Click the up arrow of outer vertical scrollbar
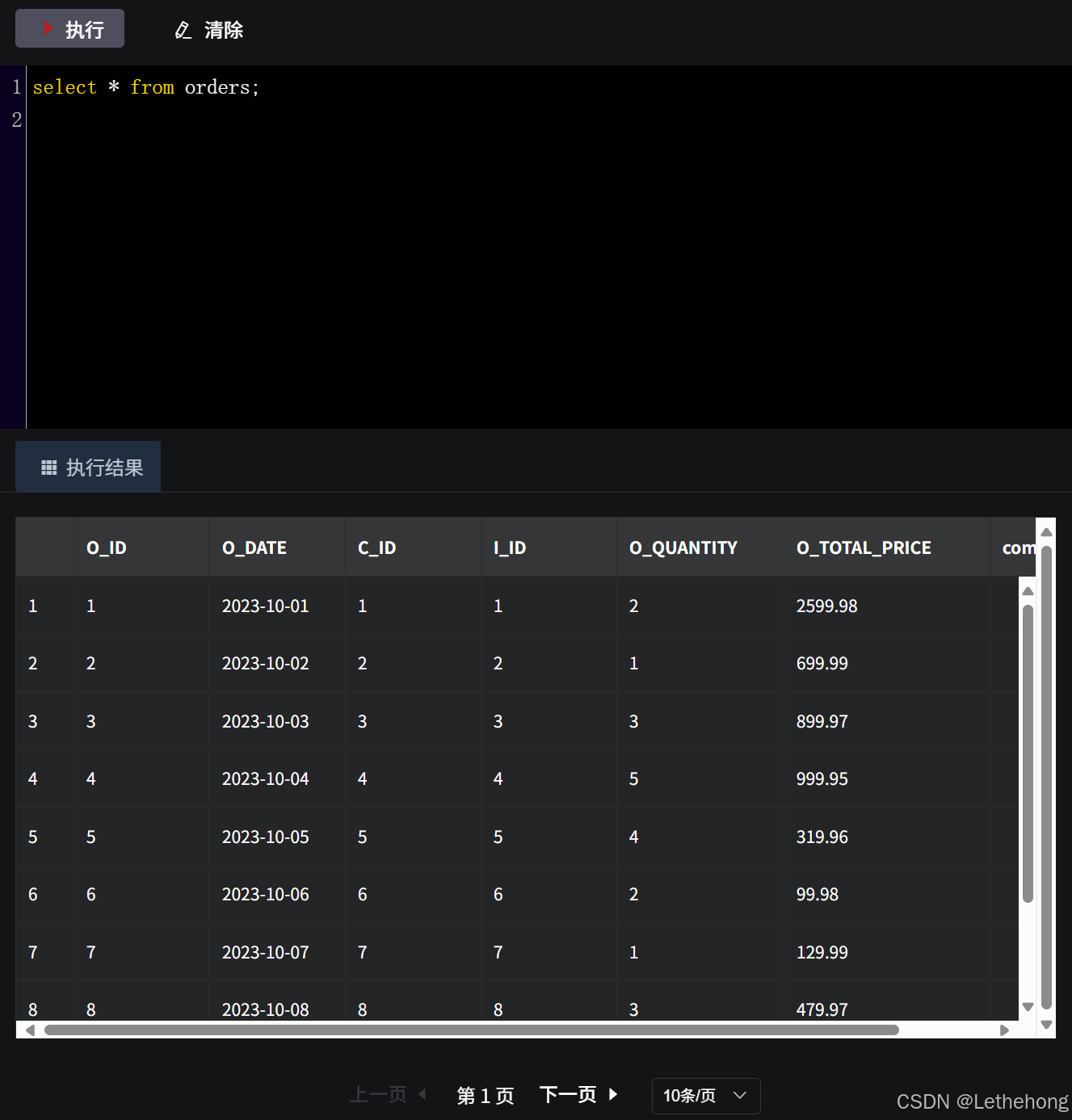 click(x=1046, y=532)
